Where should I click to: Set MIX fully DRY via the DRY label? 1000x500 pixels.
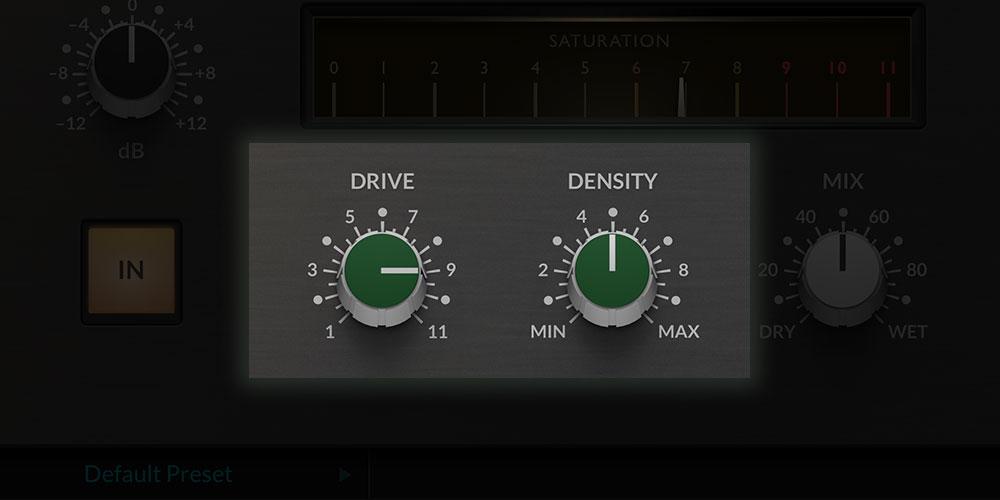(x=777, y=332)
